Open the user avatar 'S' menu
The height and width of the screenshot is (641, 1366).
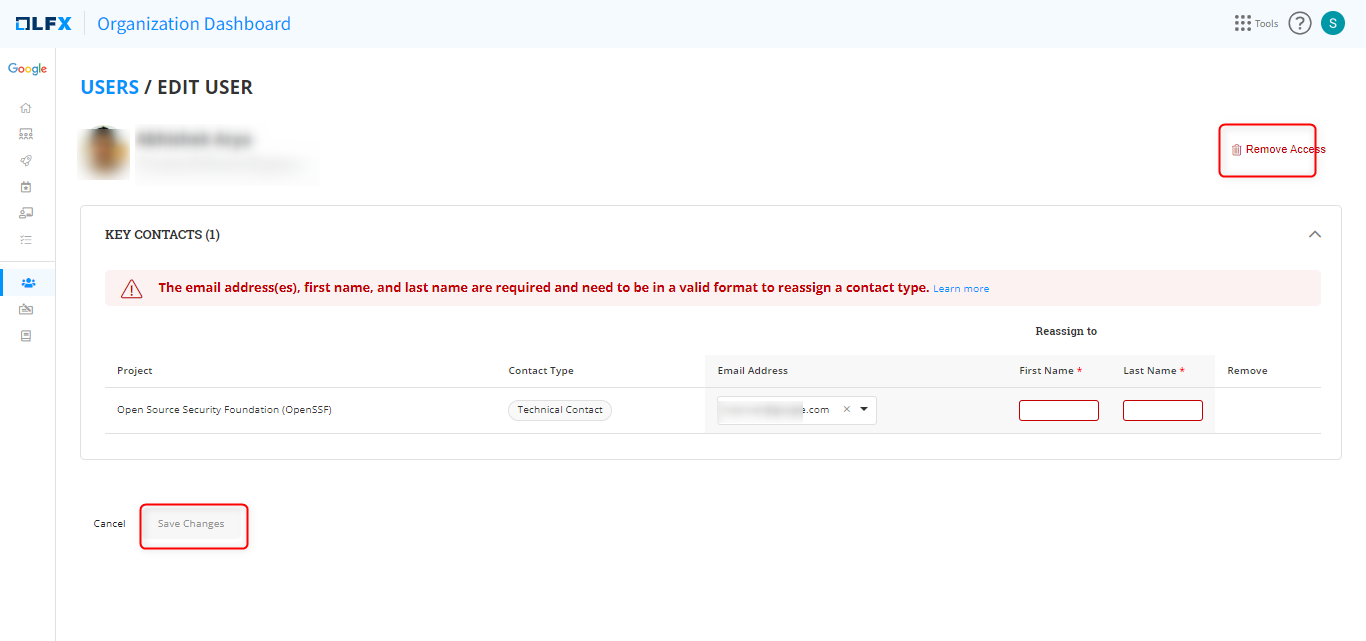pos(1332,23)
